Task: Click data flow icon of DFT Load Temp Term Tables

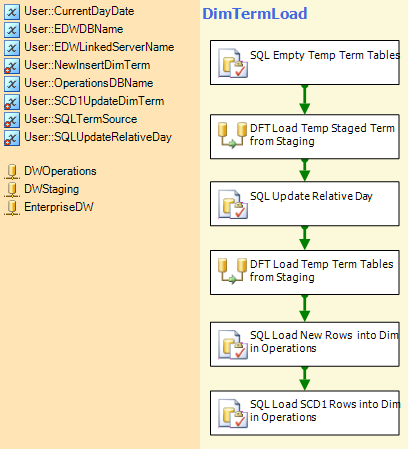Action: click(233, 271)
